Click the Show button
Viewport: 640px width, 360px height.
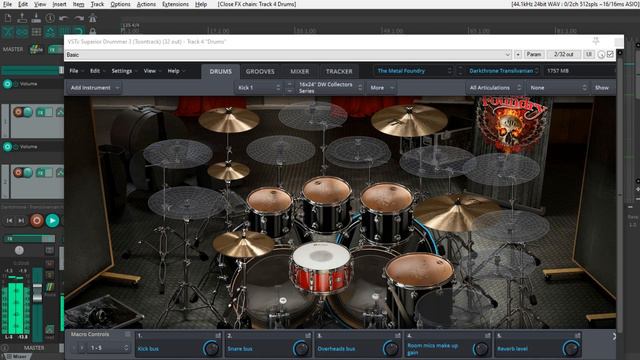[x=602, y=87]
